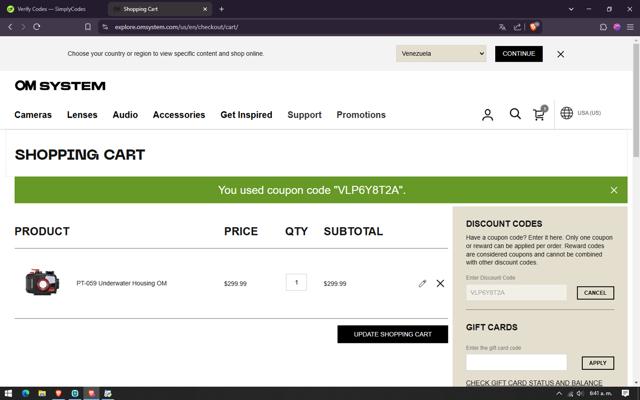Viewport: 640px width, 400px height.
Task: Go back in browser history
Action: tap(10, 27)
